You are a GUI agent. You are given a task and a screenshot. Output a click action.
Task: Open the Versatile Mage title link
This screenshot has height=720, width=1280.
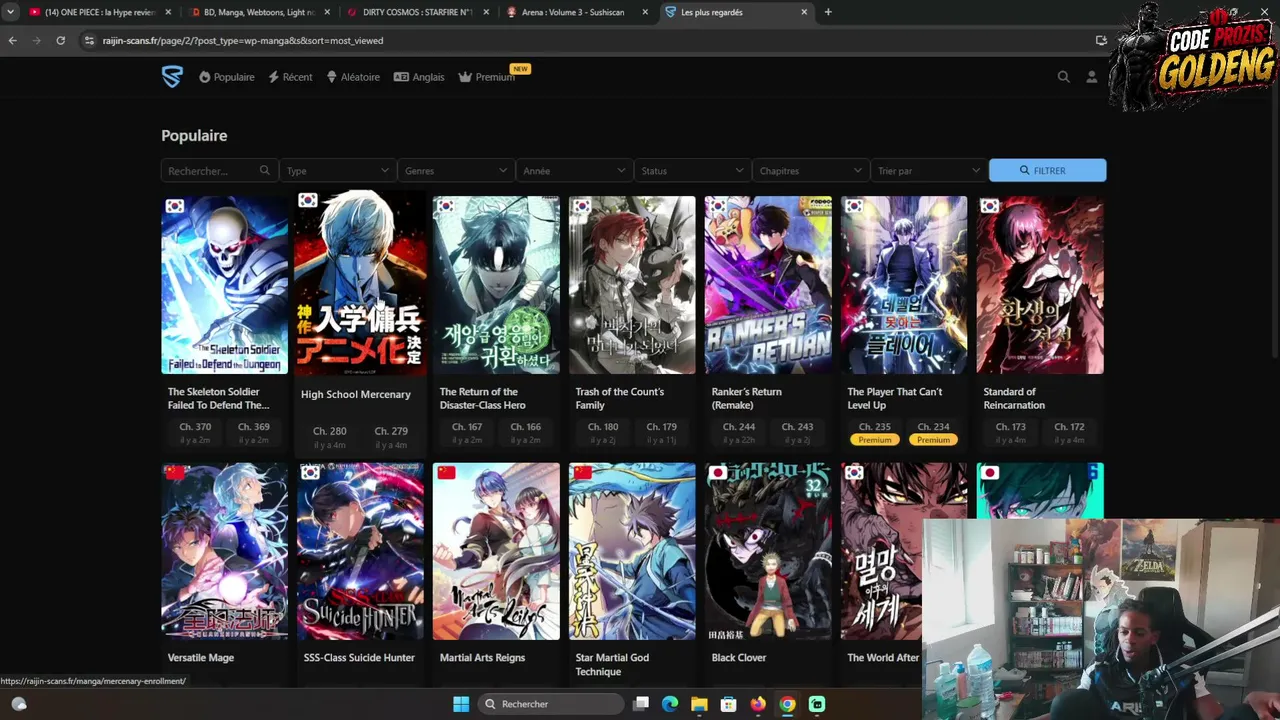[x=201, y=658]
